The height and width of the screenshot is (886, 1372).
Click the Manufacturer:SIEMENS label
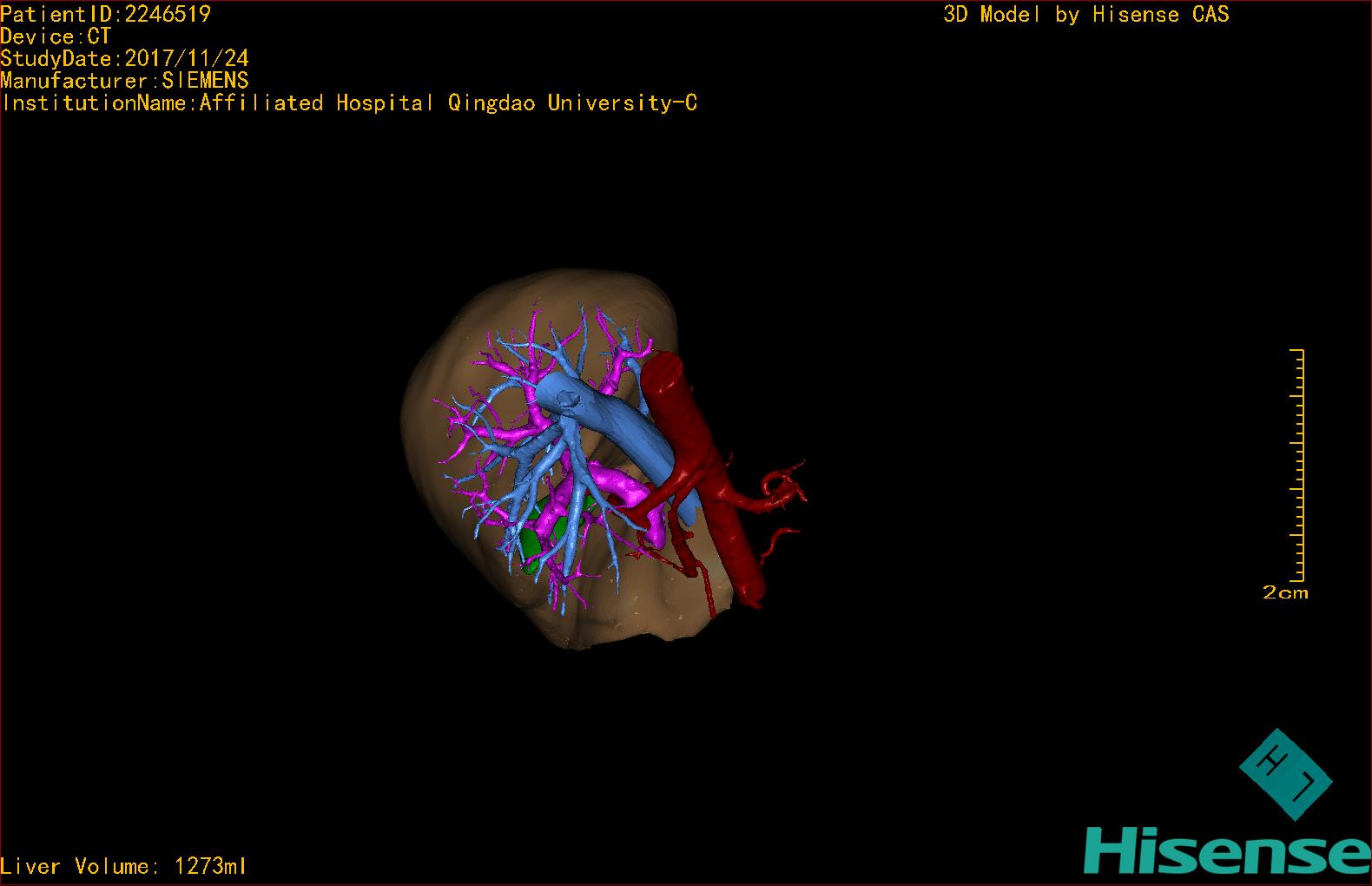125,81
